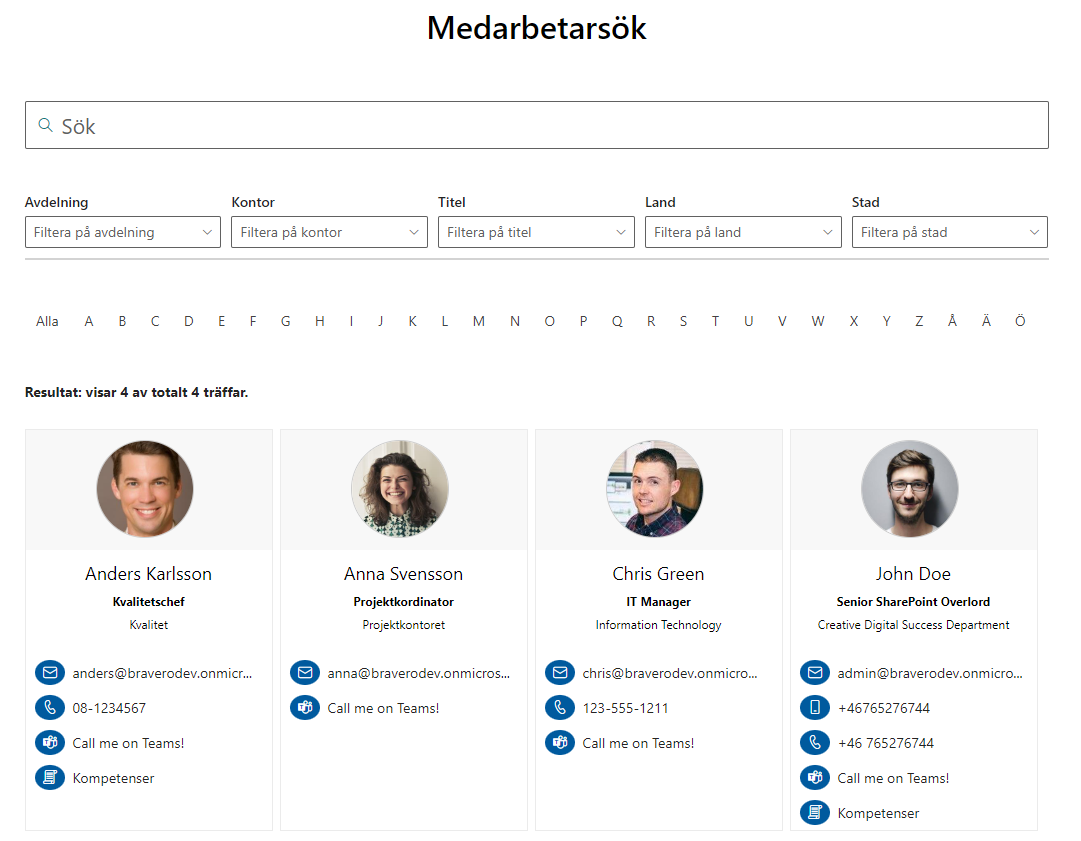The width and height of the screenshot is (1081, 841).
Task: Expand the Kontor filter dropdown
Action: (330, 232)
